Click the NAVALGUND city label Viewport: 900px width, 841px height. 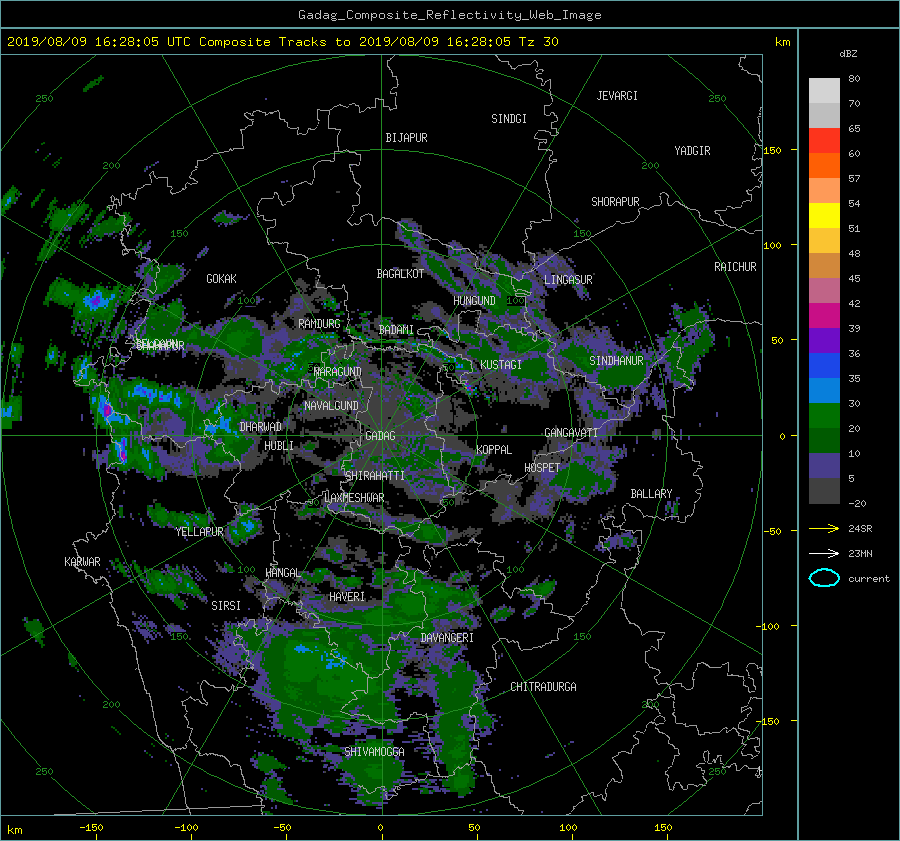(331, 406)
